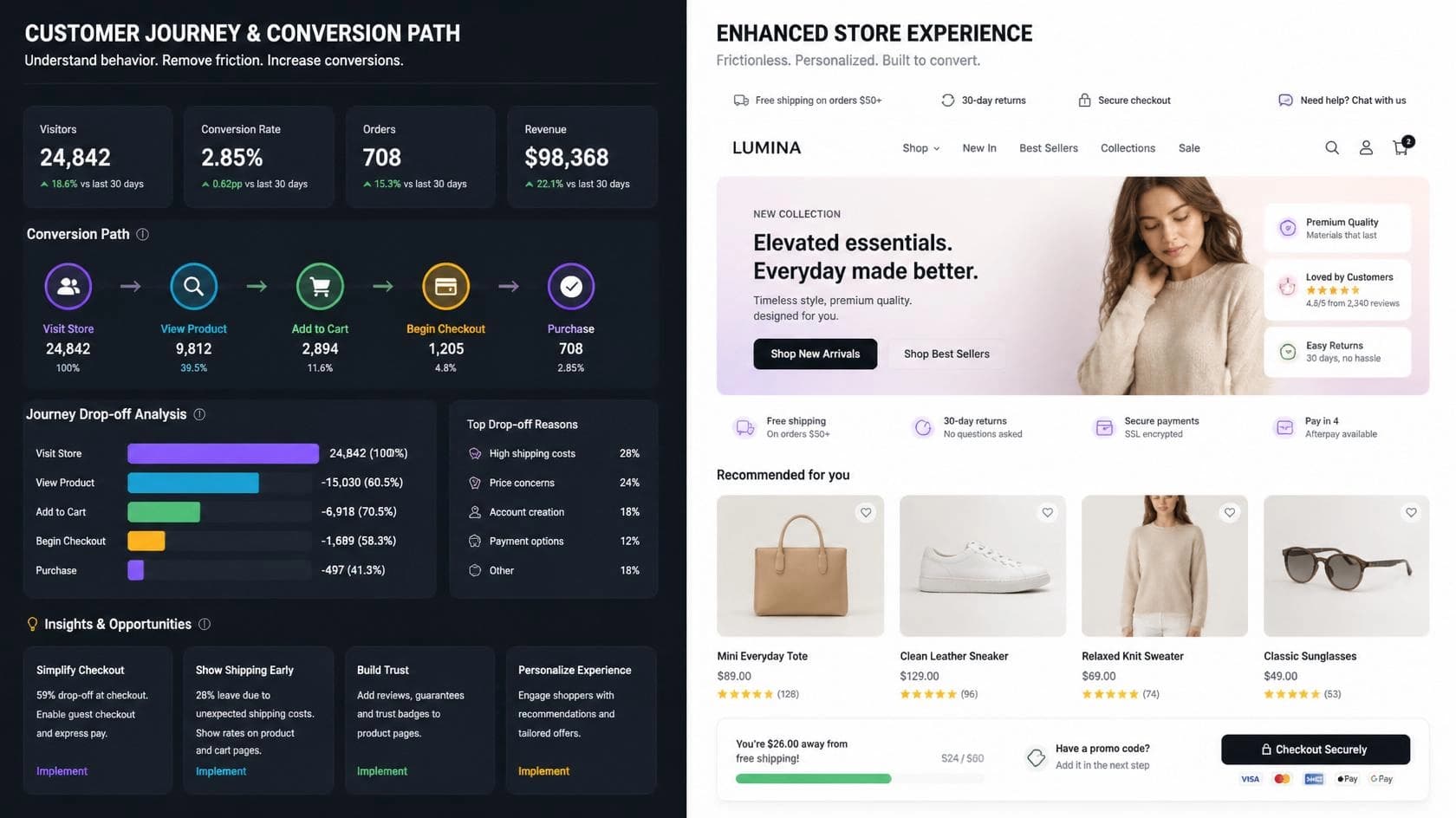The height and width of the screenshot is (818, 1456).
Task: Click the High shipping costs icon
Action: pos(475,453)
